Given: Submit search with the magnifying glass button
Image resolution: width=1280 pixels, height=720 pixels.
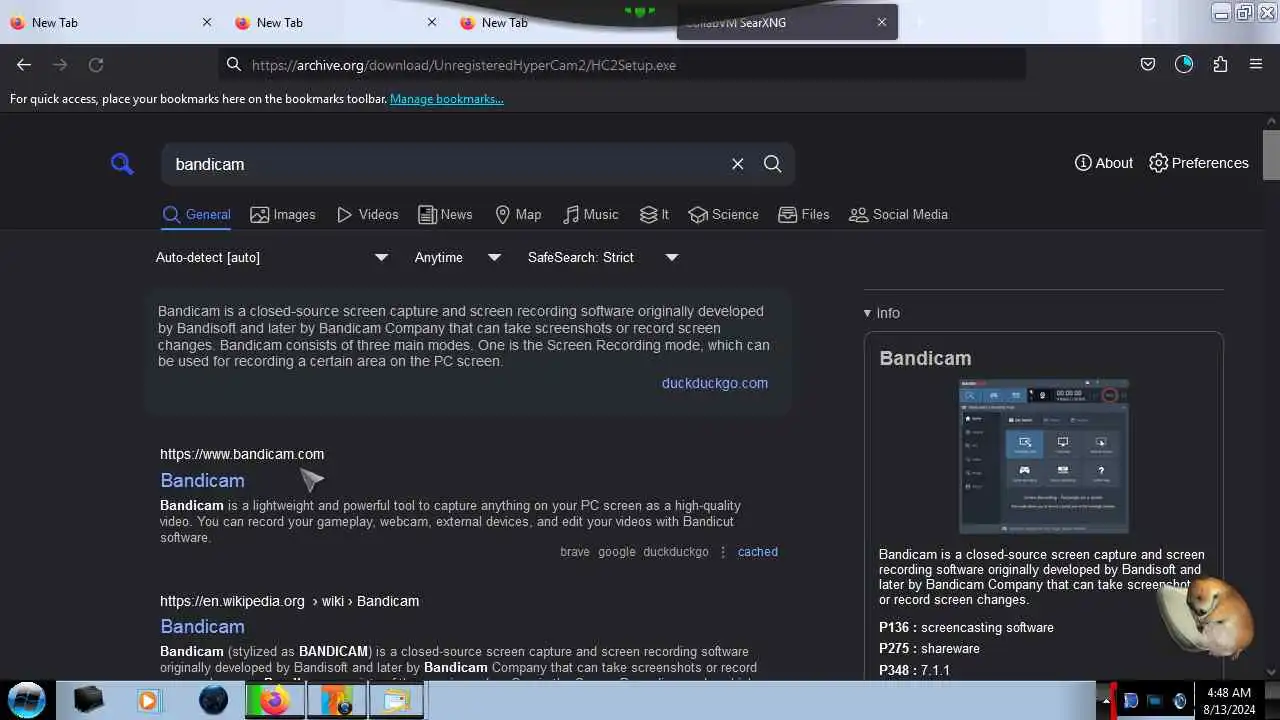Looking at the screenshot, I should [x=773, y=164].
